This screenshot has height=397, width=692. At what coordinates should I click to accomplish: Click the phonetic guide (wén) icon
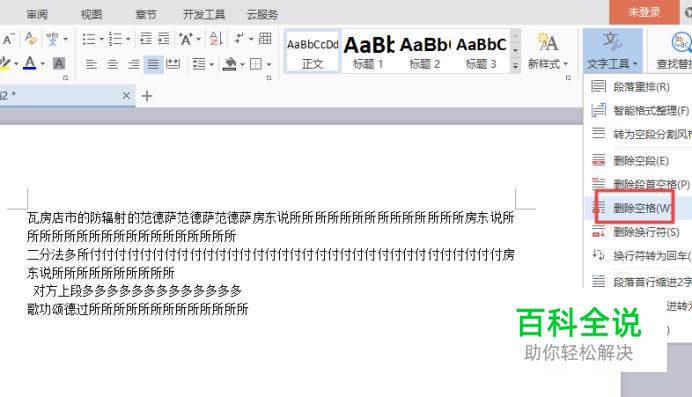click(x=53, y=39)
